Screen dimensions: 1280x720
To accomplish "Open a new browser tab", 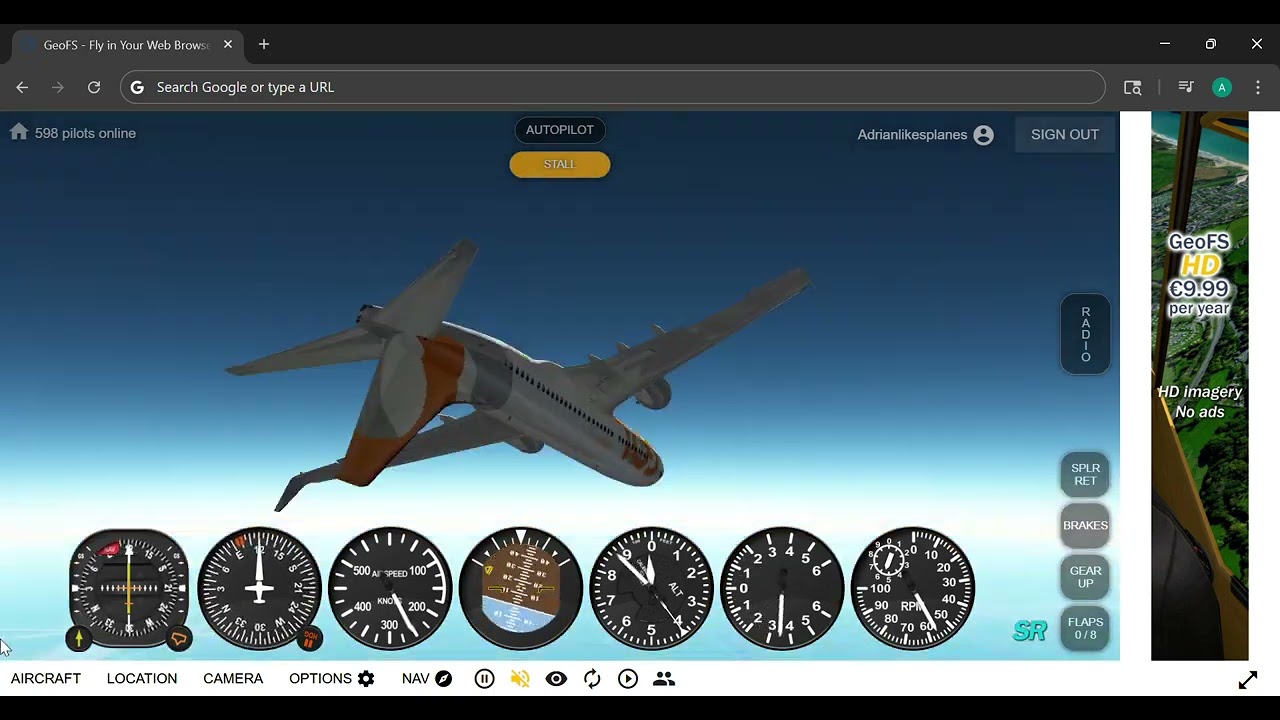I will [264, 45].
